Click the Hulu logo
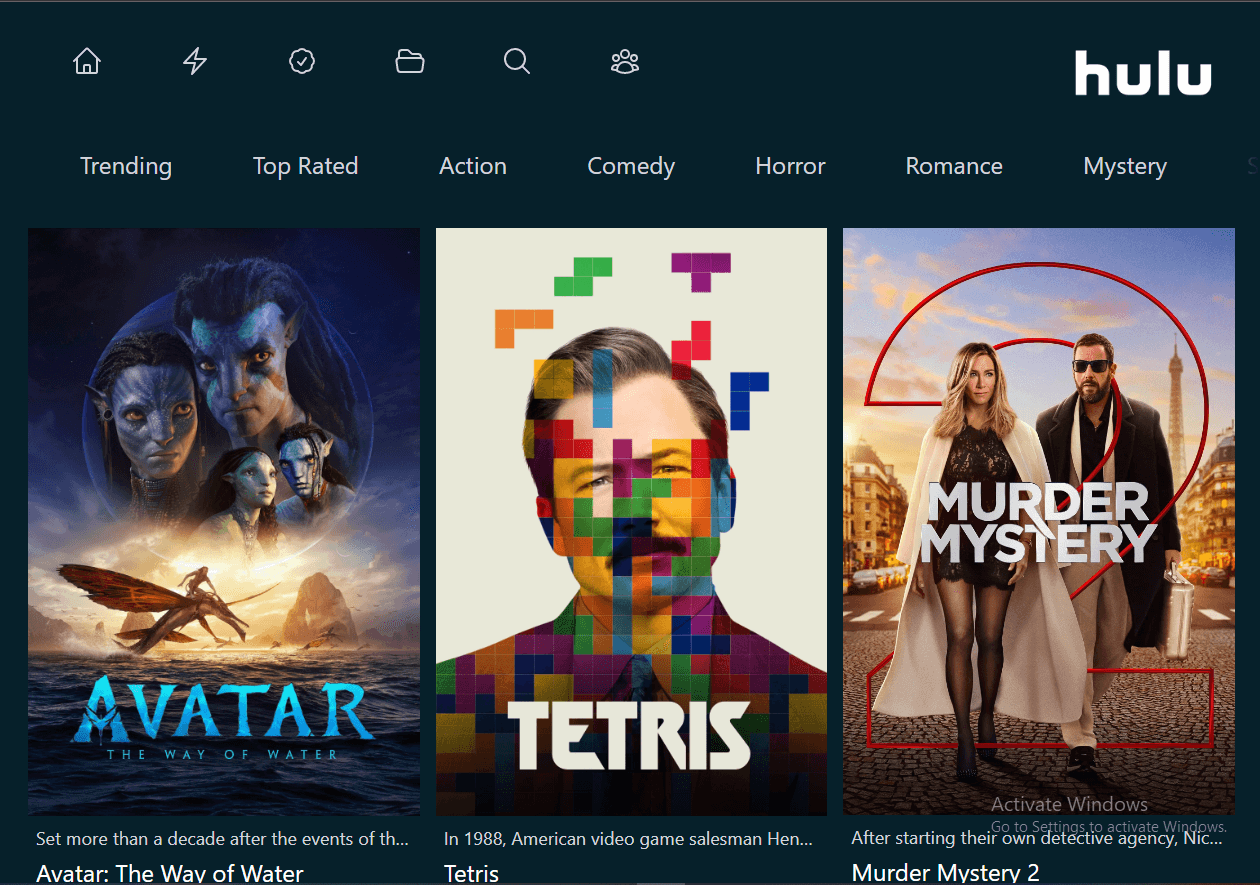Viewport: 1260px width, 885px height. pos(1143,73)
